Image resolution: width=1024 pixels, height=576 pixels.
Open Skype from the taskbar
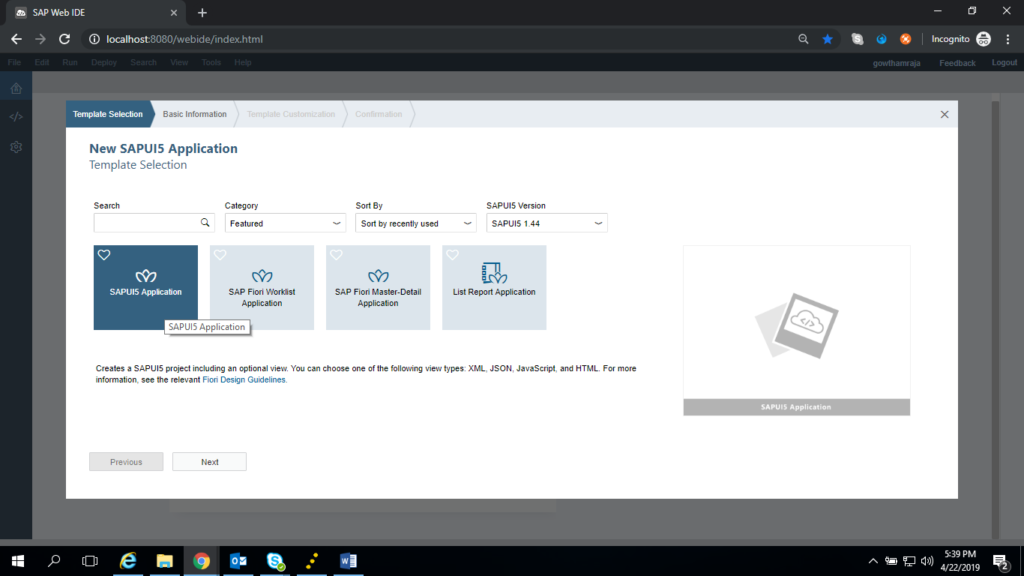pyautogui.click(x=275, y=561)
